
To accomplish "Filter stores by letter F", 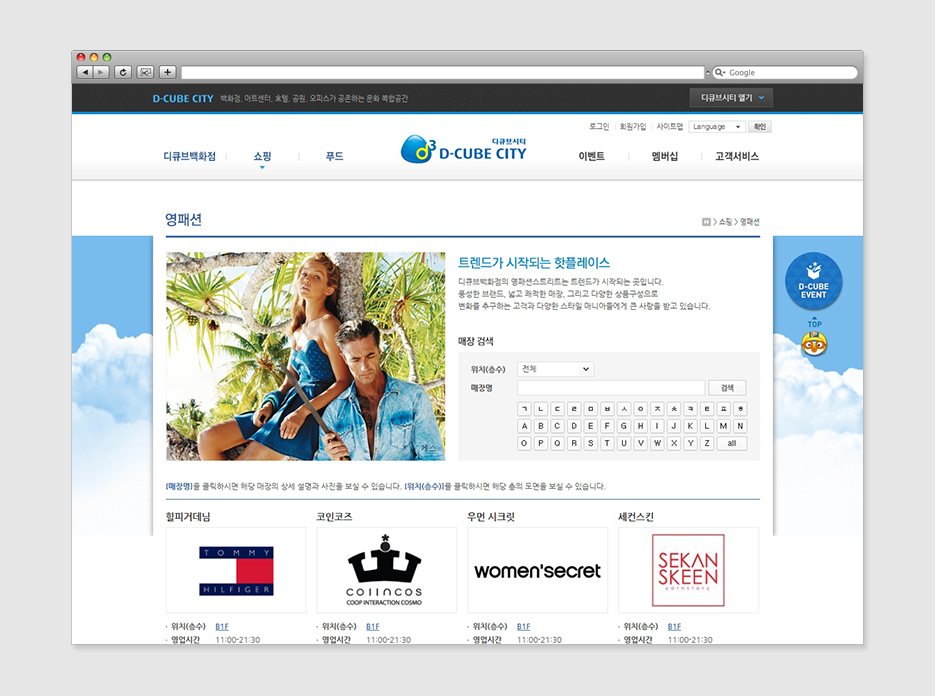I will [x=607, y=426].
